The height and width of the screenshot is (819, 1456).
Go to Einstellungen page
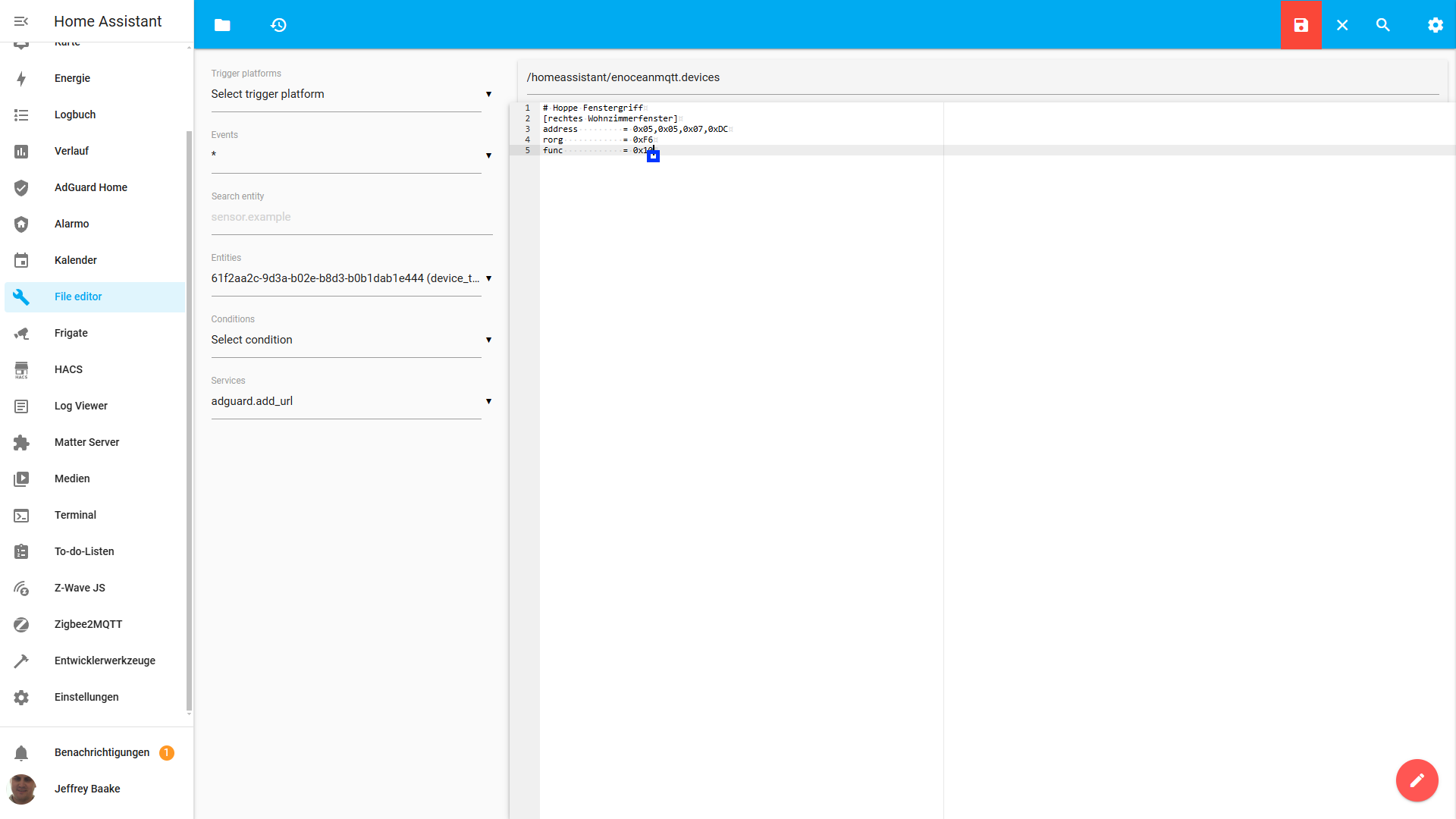(x=95, y=697)
